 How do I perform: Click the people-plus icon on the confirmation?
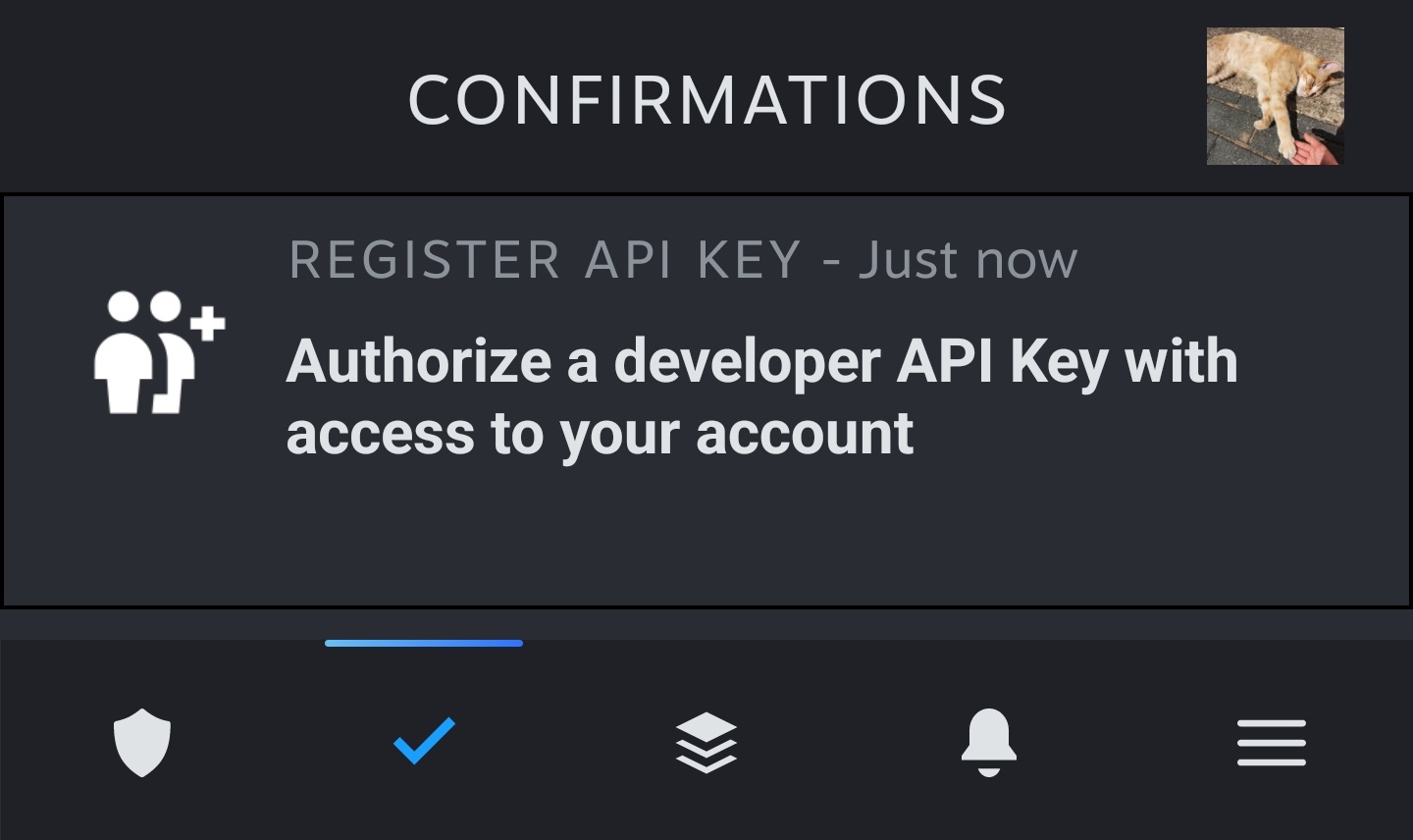(x=157, y=352)
